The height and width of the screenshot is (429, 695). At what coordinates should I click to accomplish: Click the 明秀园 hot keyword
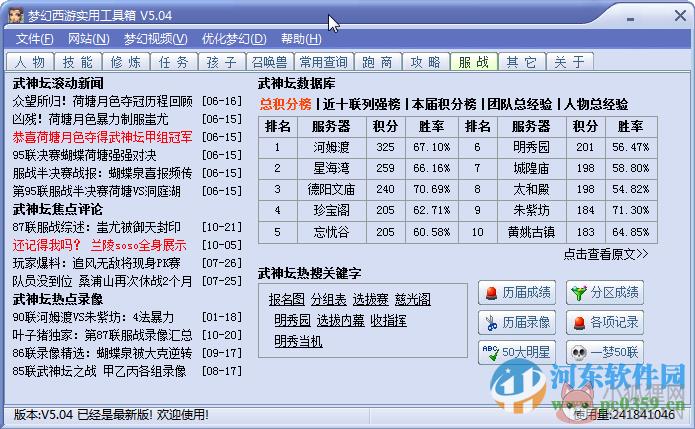293,320
